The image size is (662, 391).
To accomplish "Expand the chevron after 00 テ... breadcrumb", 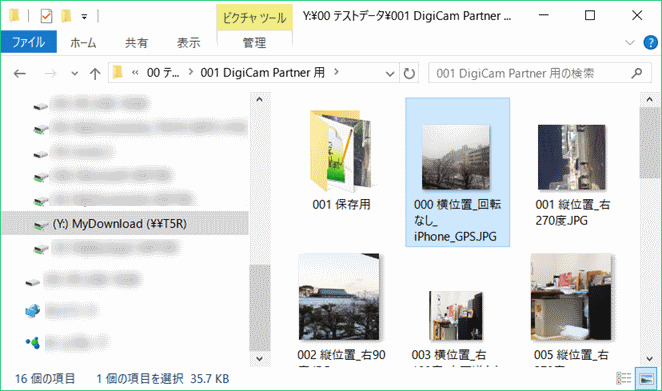I will click(x=191, y=72).
